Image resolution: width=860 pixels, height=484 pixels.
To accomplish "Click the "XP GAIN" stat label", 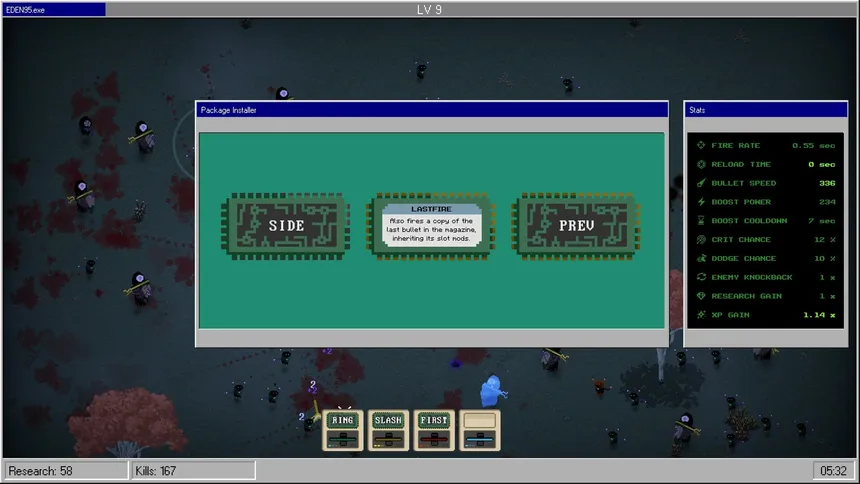I will click(731, 314).
